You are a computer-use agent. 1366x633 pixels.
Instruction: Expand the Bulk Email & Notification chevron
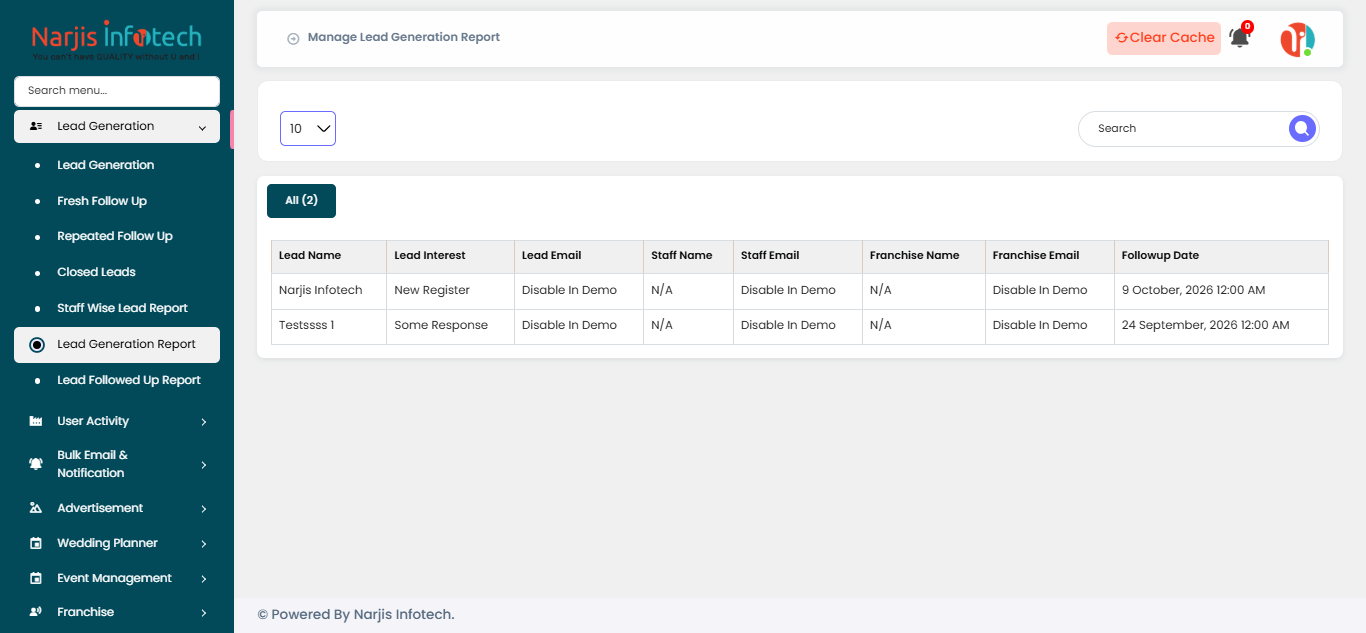[203, 465]
